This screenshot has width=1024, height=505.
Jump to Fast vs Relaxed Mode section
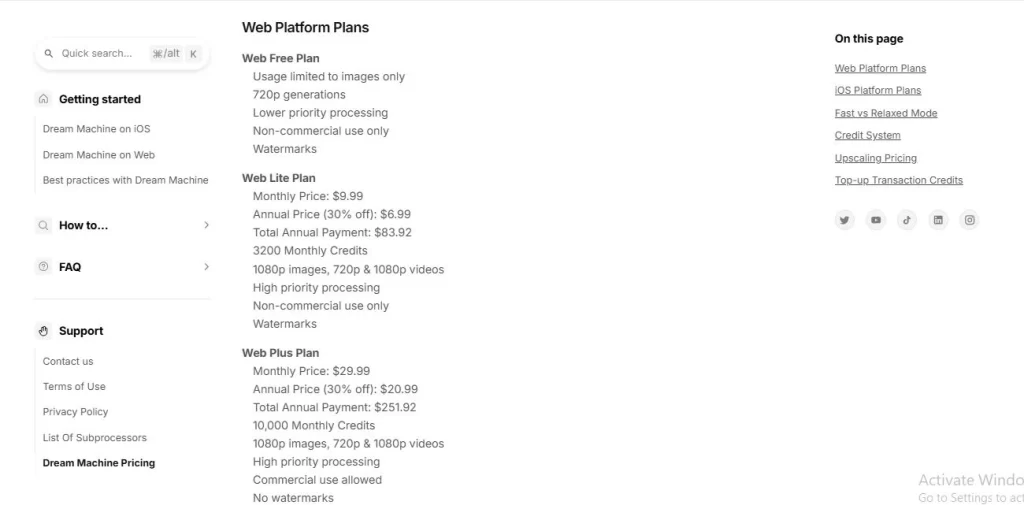pos(886,113)
